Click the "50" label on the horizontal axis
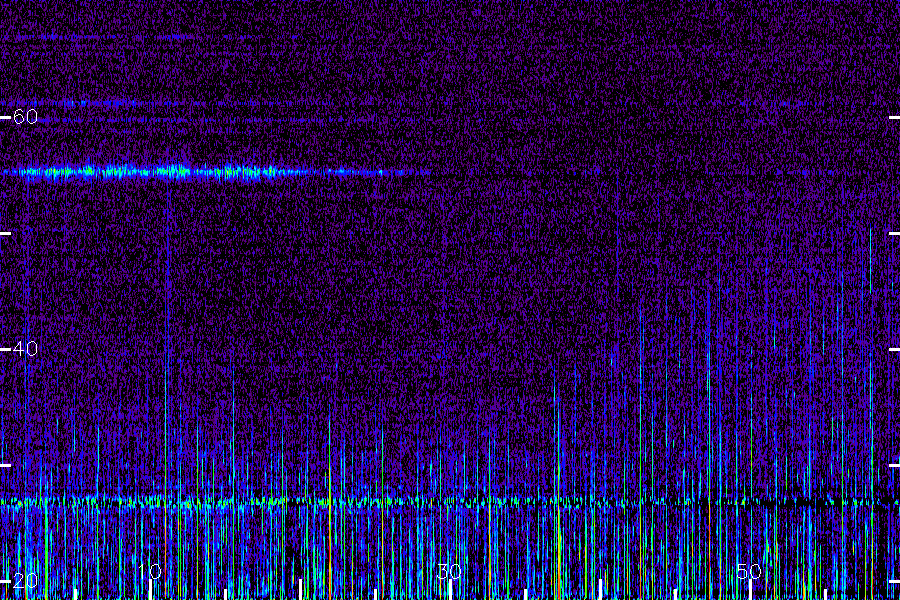Viewport: 900px width, 600px height. tap(749, 571)
